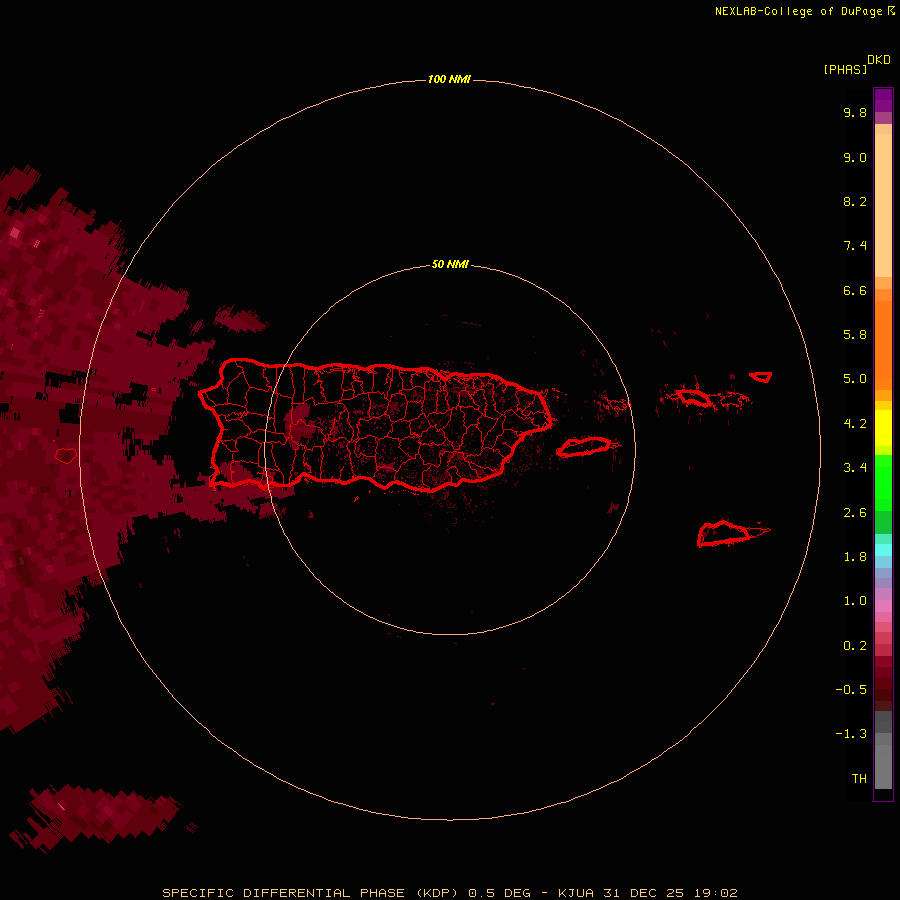Click the 9.0 value on the color scale
The height and width of the screenshot is (900, 900).
[855, 157]
